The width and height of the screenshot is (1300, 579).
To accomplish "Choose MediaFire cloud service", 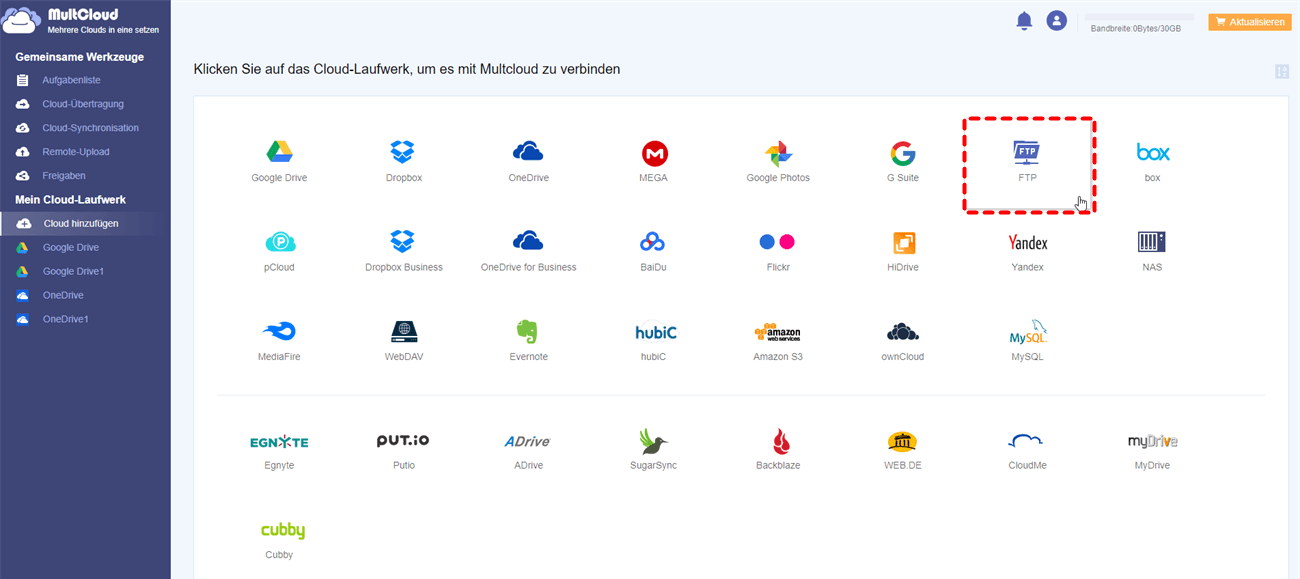I will (279, 332).
